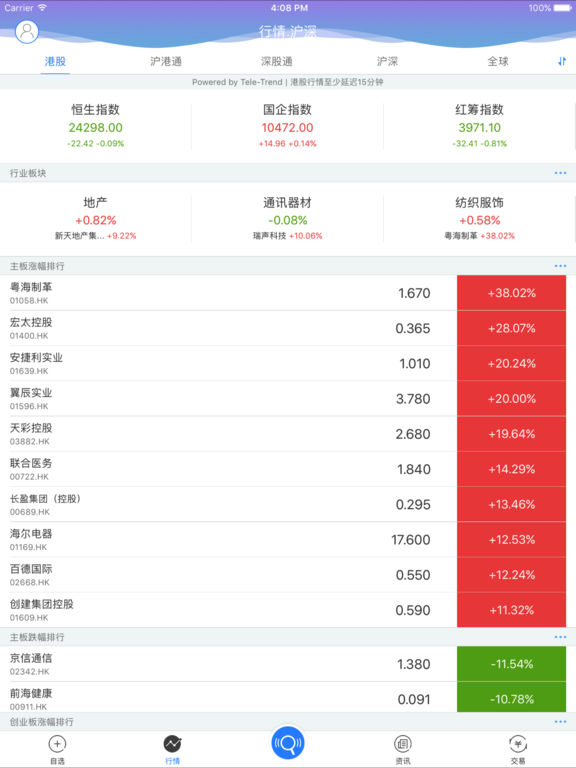576x768 pixels.
Task: Switch to the 沪港通 tab
Action: click(x=166, y=62)
